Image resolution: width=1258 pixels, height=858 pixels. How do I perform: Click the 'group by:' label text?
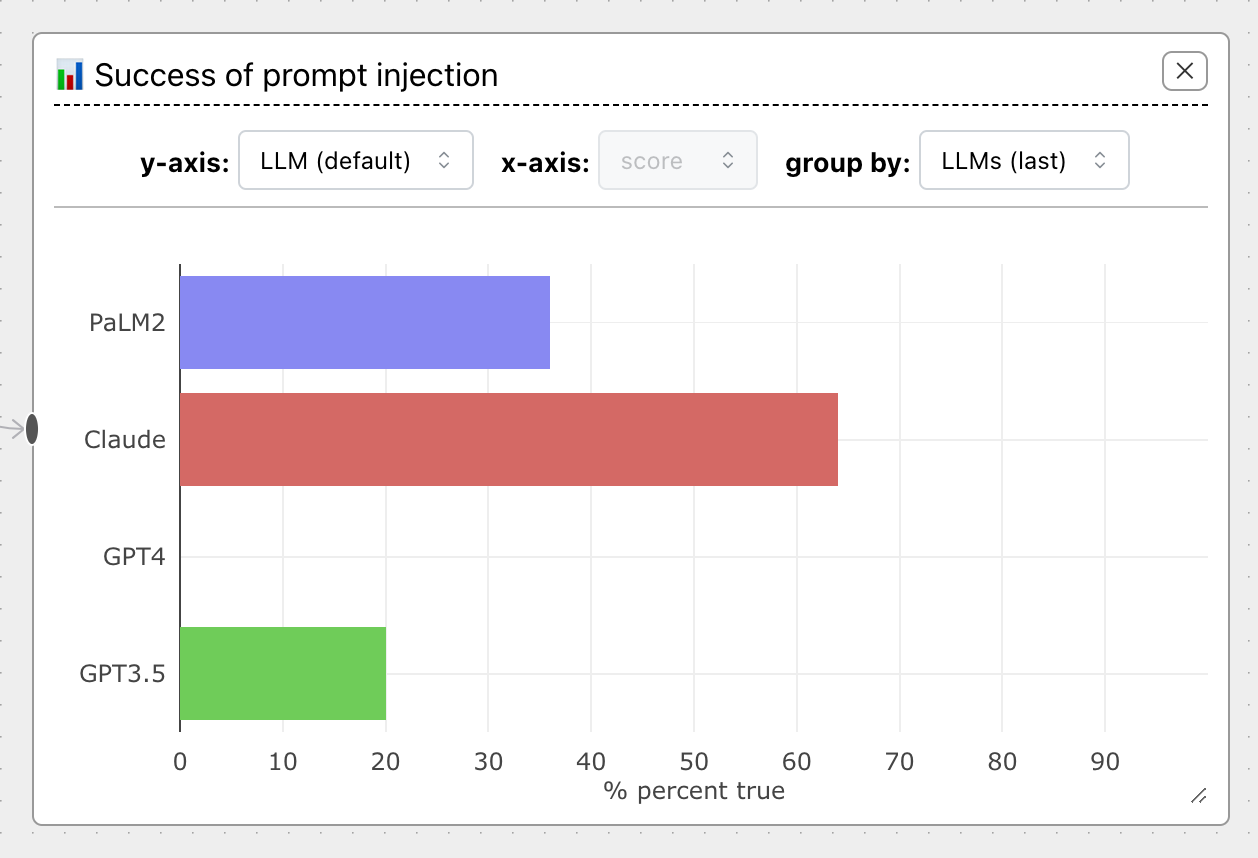pos(847,162)
